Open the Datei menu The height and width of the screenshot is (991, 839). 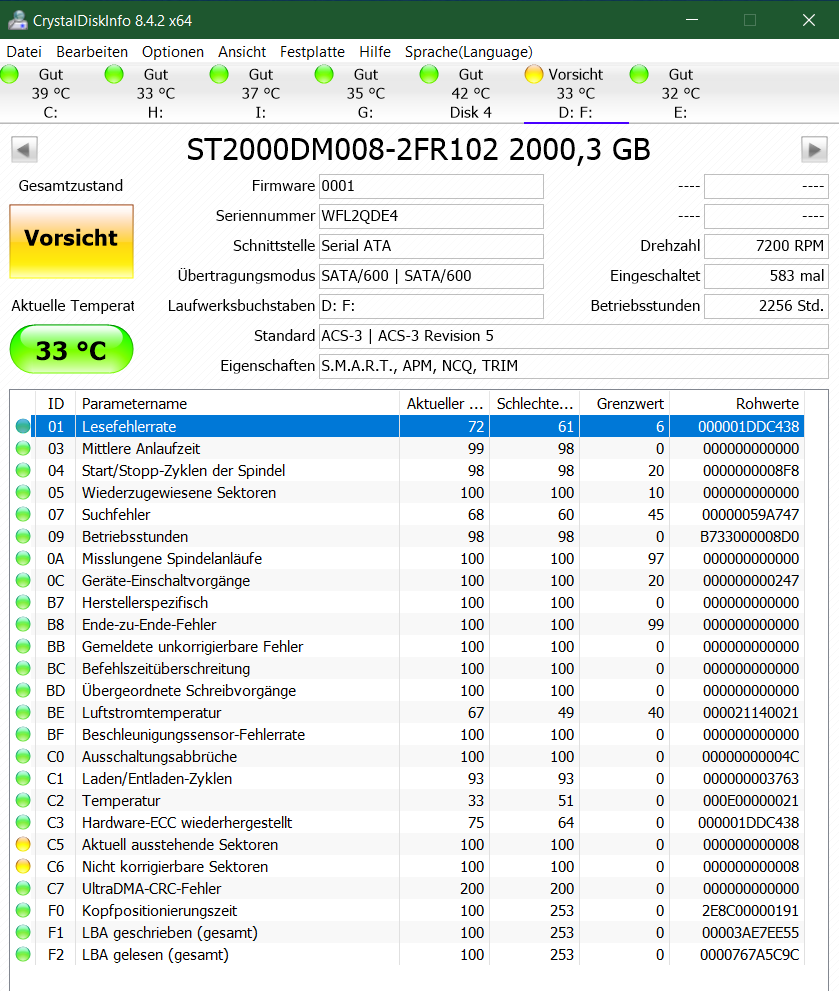point(24,52)
